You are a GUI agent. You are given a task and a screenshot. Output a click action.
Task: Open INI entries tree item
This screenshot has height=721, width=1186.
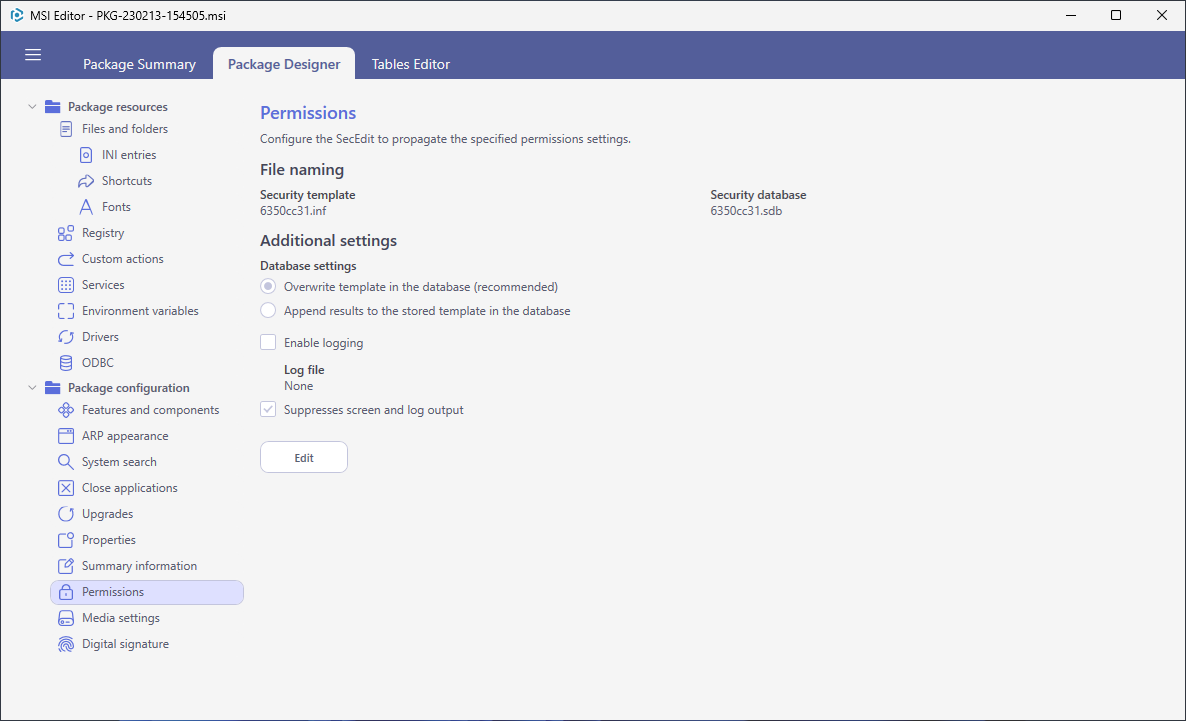click(129, 155)
